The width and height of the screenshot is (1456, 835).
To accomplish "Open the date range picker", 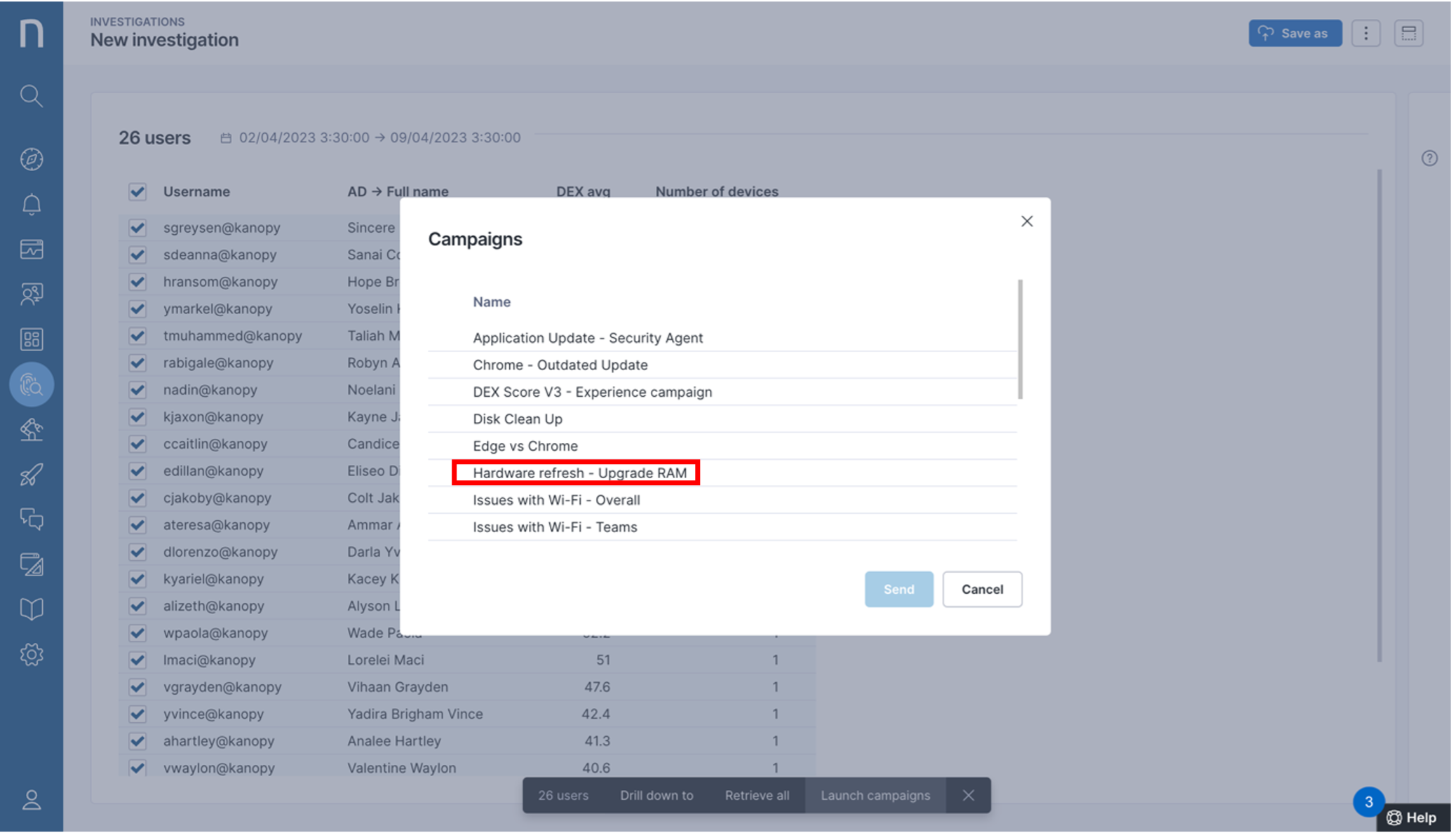I will (372, 138).
